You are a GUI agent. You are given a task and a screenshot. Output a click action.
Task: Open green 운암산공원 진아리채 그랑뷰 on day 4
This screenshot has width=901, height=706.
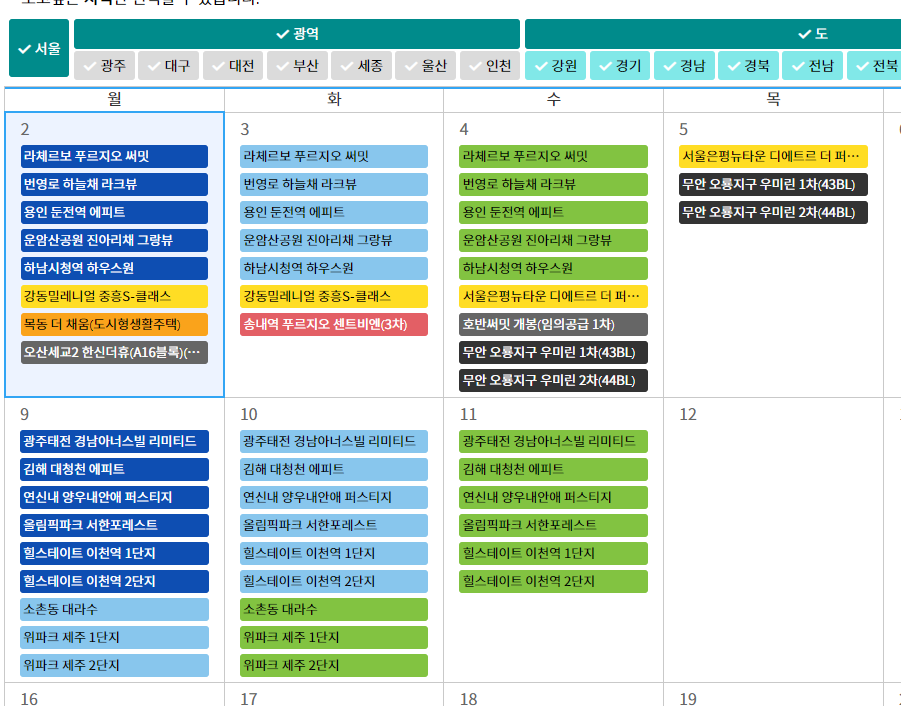coord(553,240)
